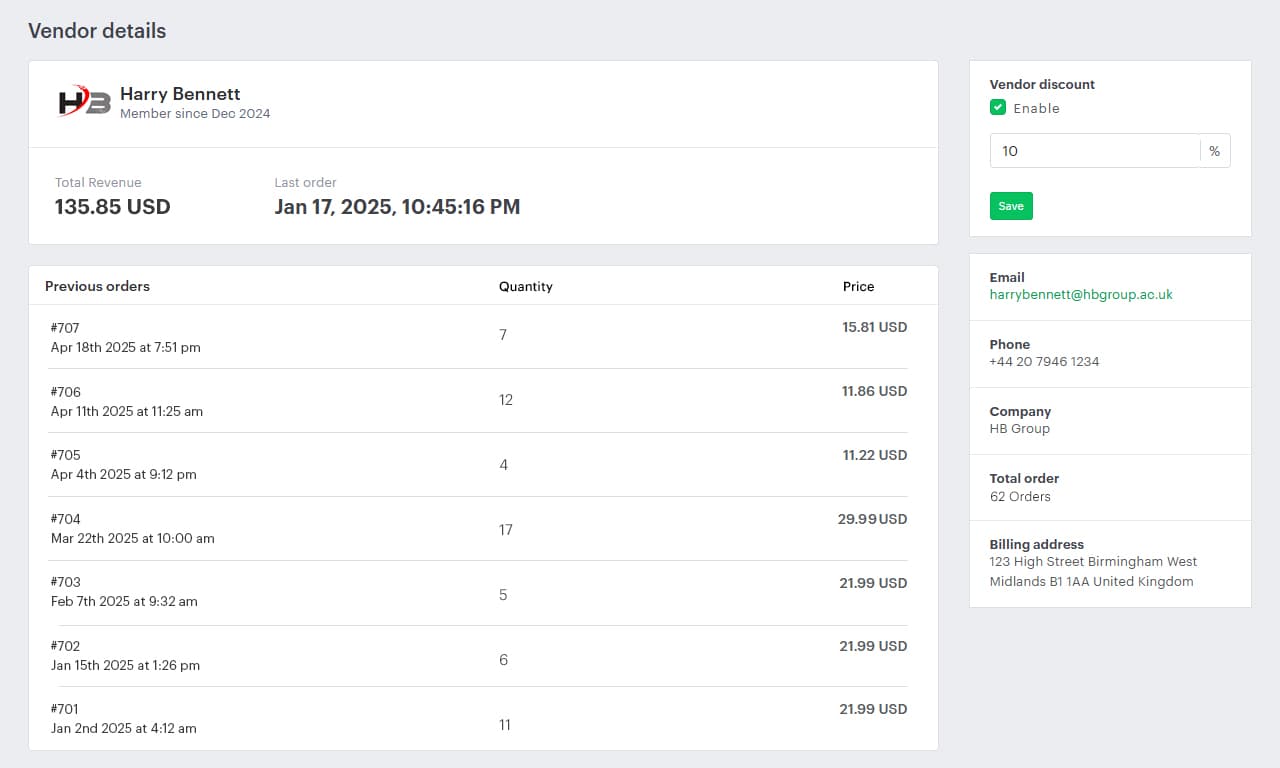The height and width of the screenshot is (768, 1280).
Task: Open the harrybennett@hbgroup.ac.uk email link
Action: (x=1080, y=294)
